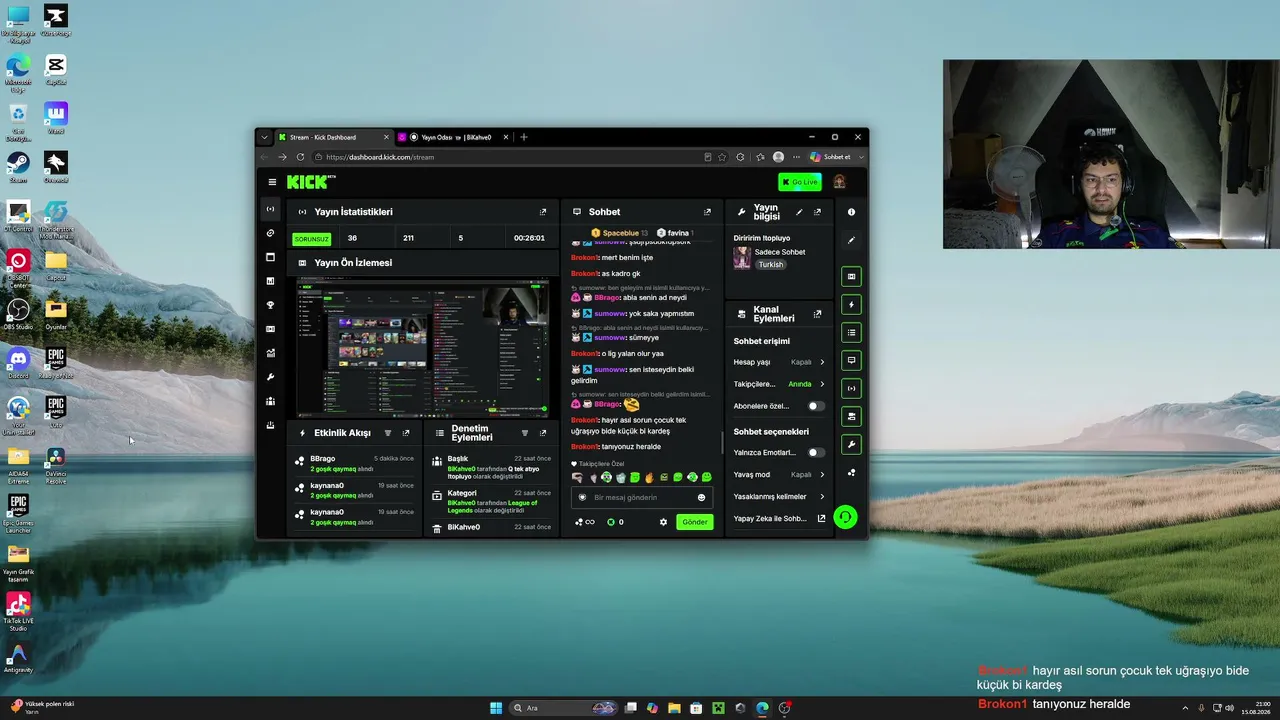1280x720 pixels.
Task: Open the trophy icon in left sidebar
Action: tap(270, 305)
